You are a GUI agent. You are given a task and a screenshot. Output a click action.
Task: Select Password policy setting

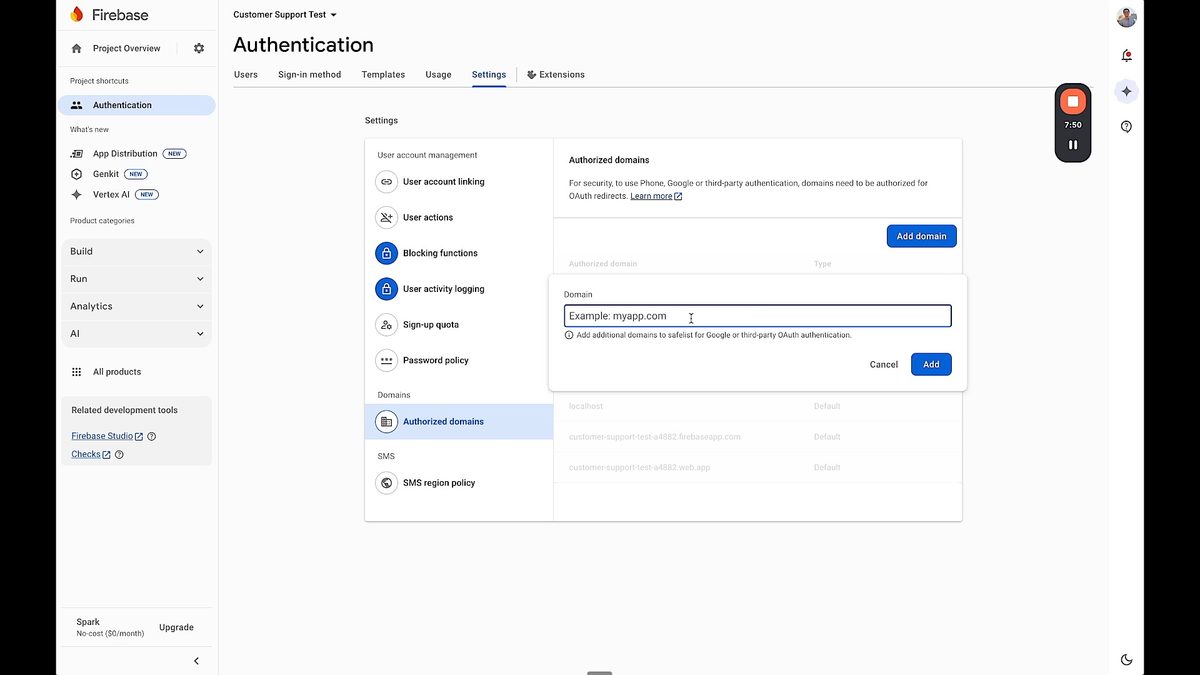(x=459, y=360)
